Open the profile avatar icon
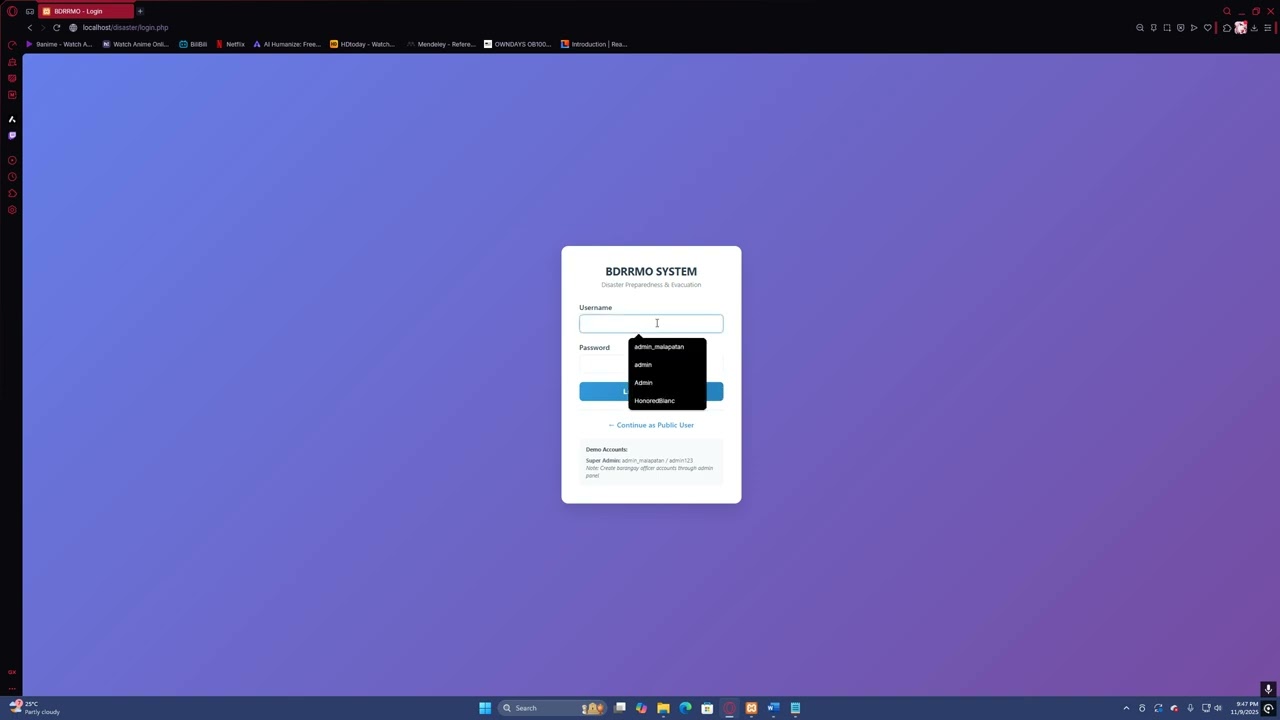Screen dimensions: 1280x720 [1241, 28]
